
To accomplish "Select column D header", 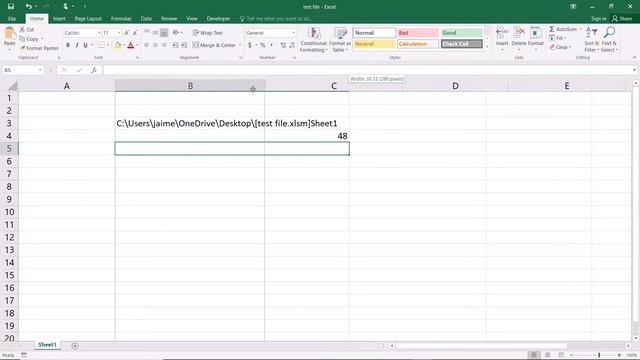I will point(455,86).
